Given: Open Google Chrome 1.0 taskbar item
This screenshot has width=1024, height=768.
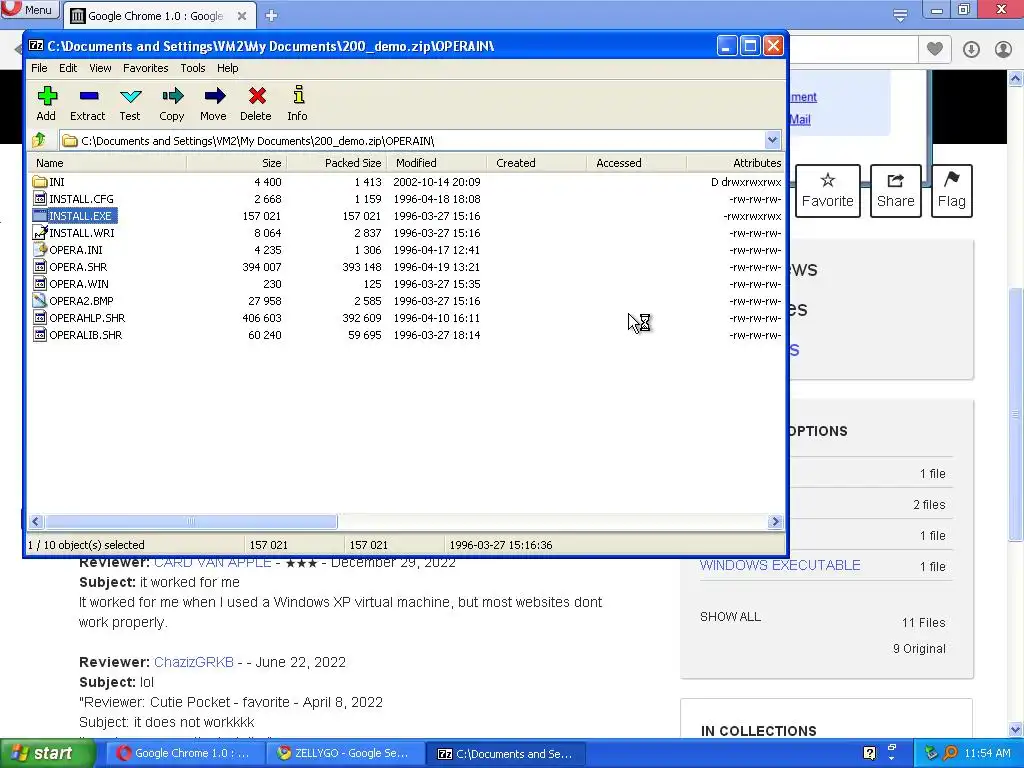Looking at the screenshot, I should pos(184,753).
